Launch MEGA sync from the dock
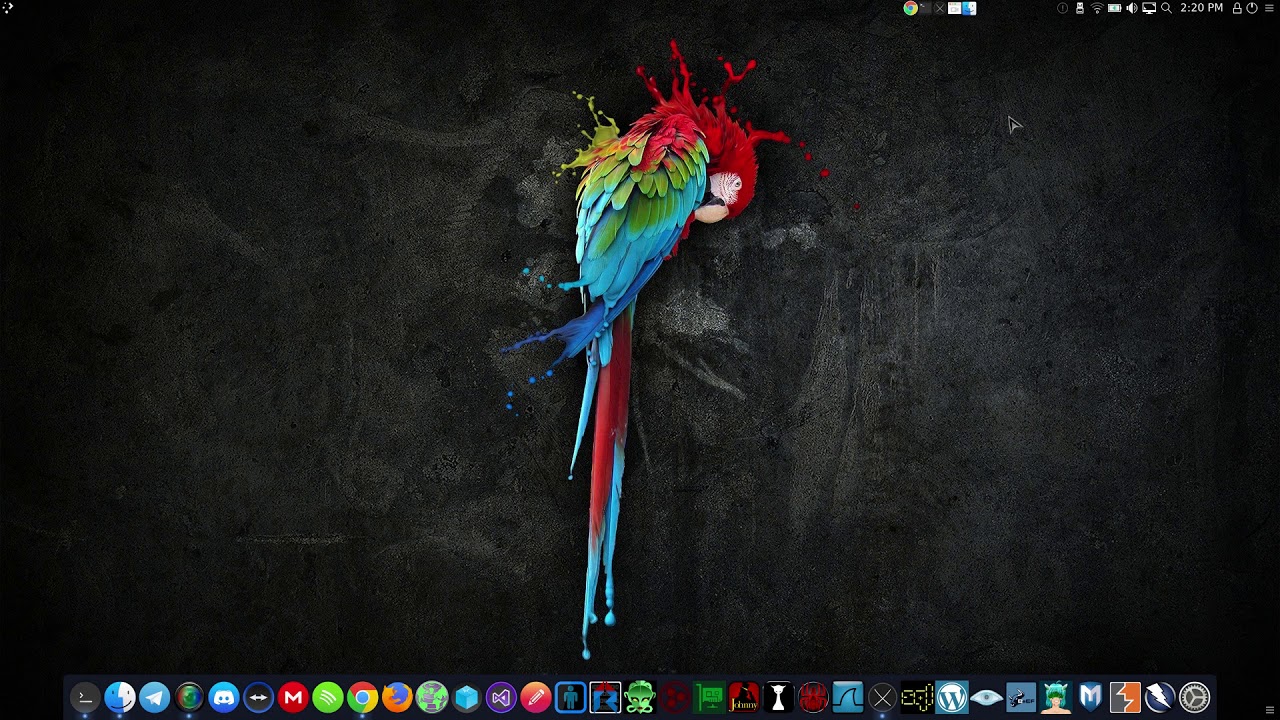 pyautogui.click(x=293, y=697)
